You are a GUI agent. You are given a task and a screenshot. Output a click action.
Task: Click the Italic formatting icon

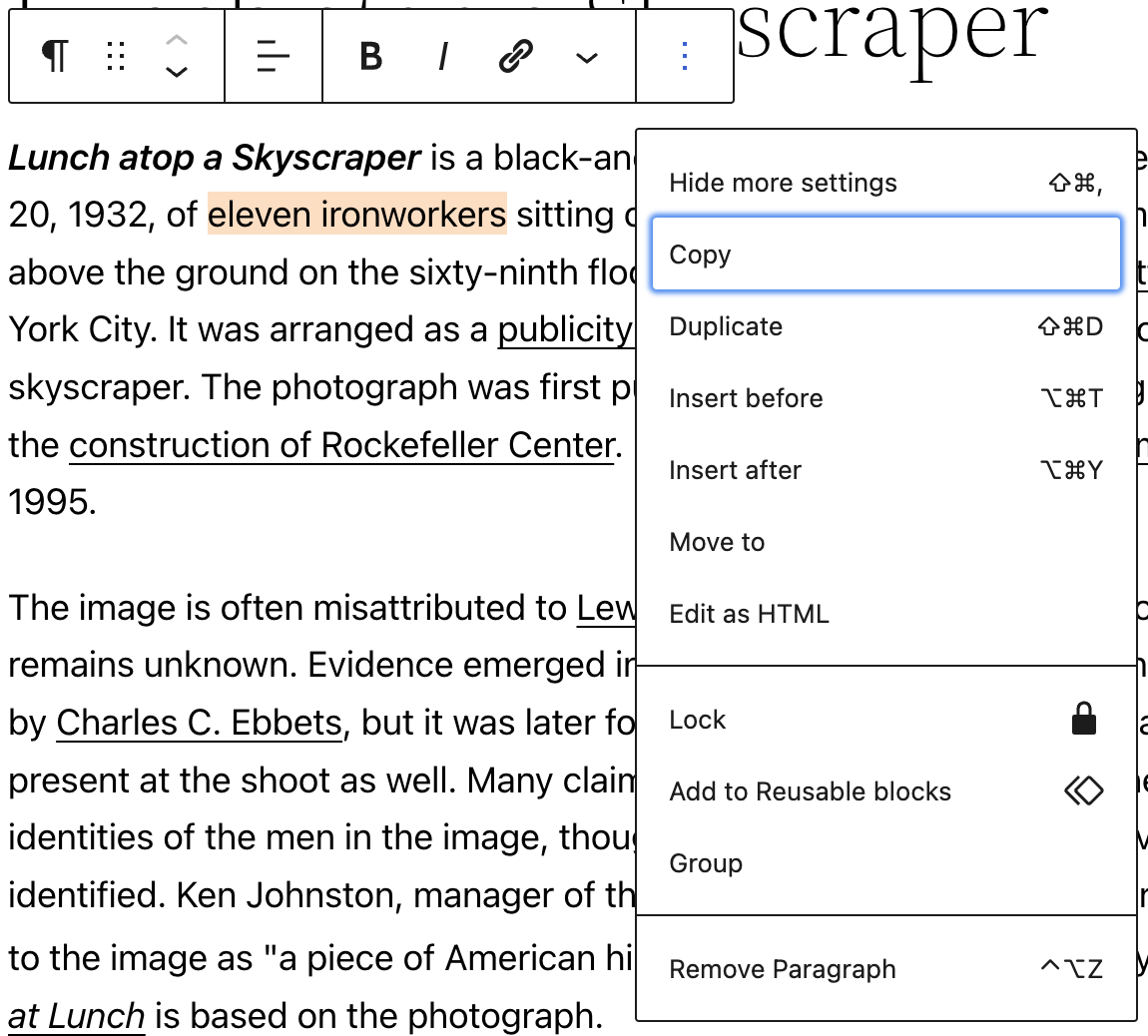(441, 57)
